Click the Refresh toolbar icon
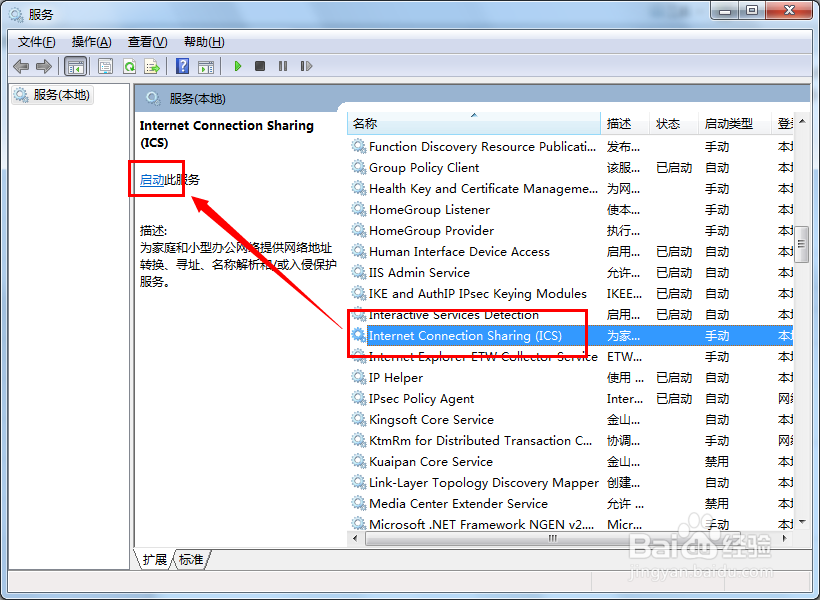 click(x=129, y=66)
